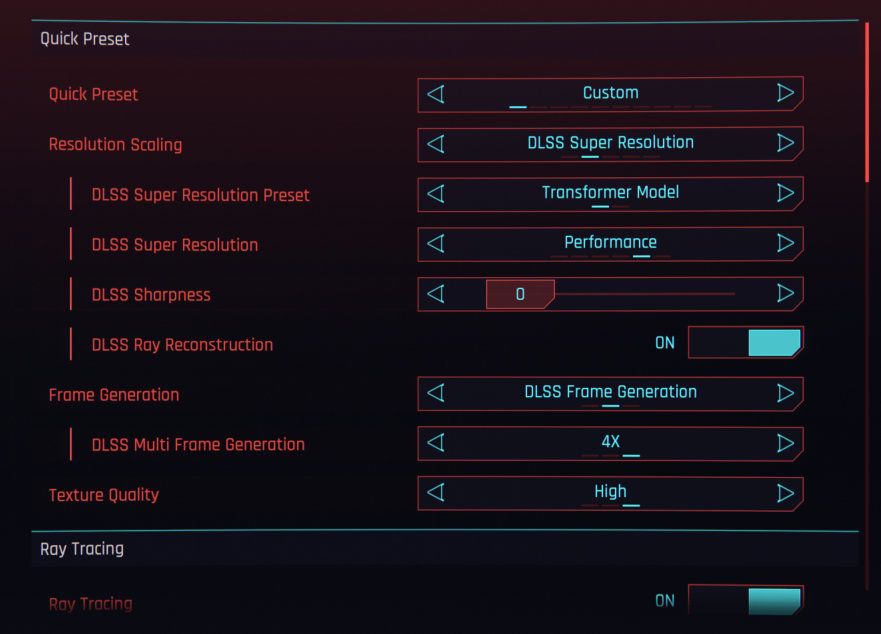
Task: Click right arrow next to Performance
Action: coord(785,243)
